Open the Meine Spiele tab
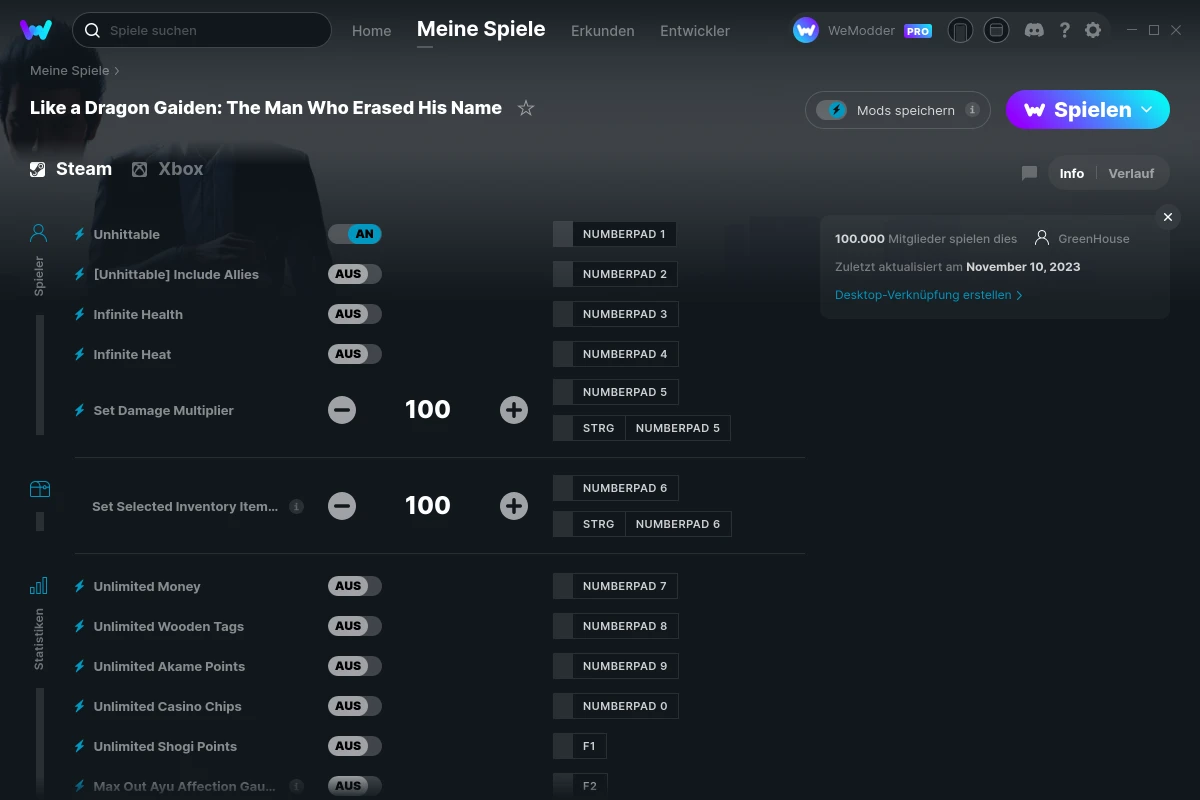 point(481,29)
